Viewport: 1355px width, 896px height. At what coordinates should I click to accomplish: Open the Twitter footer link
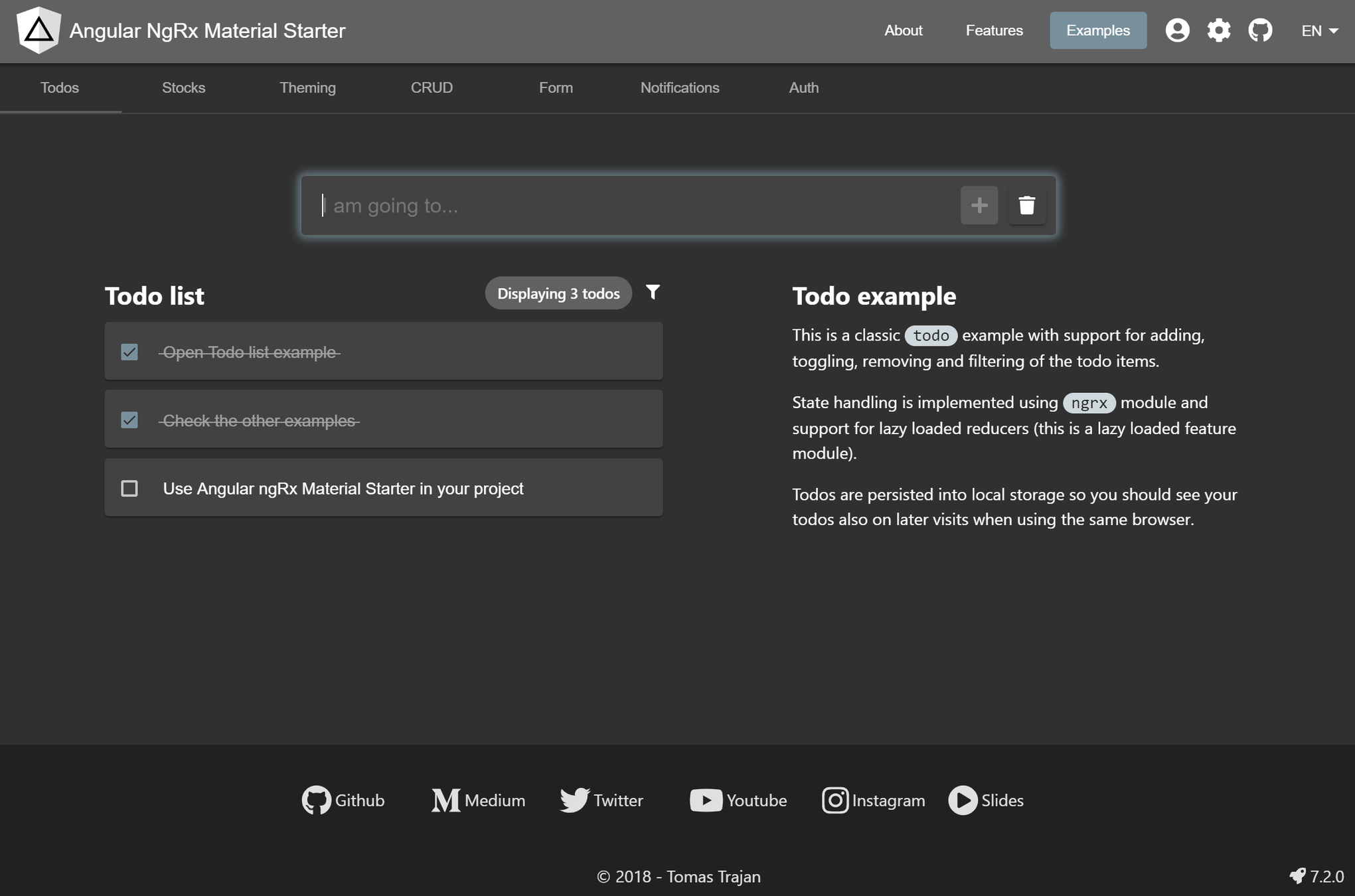(x=601, y=800)
